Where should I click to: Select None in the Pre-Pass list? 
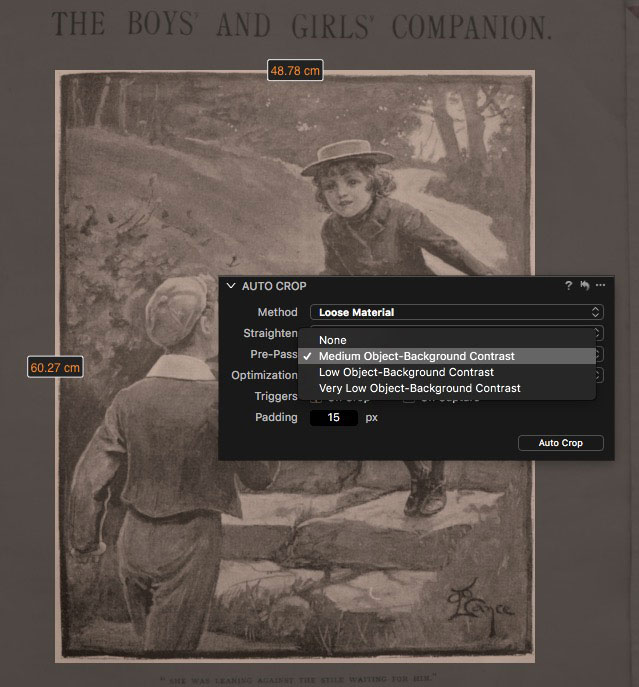coord(447,340)
